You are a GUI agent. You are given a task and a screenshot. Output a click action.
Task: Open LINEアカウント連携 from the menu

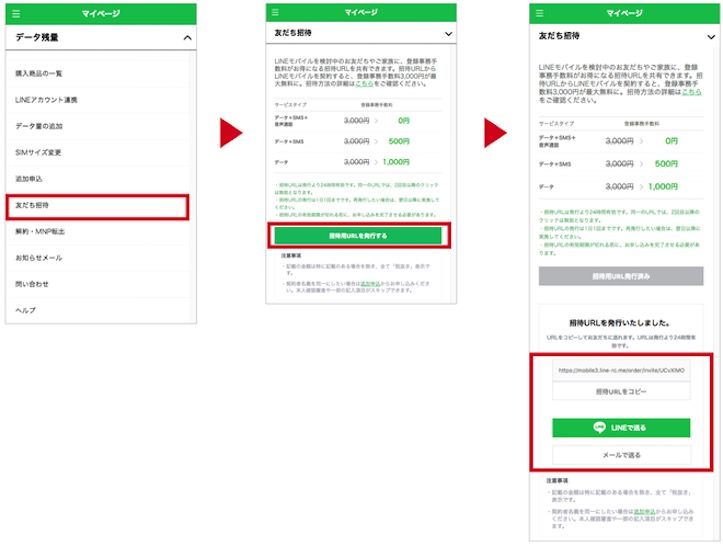[46, 101]
